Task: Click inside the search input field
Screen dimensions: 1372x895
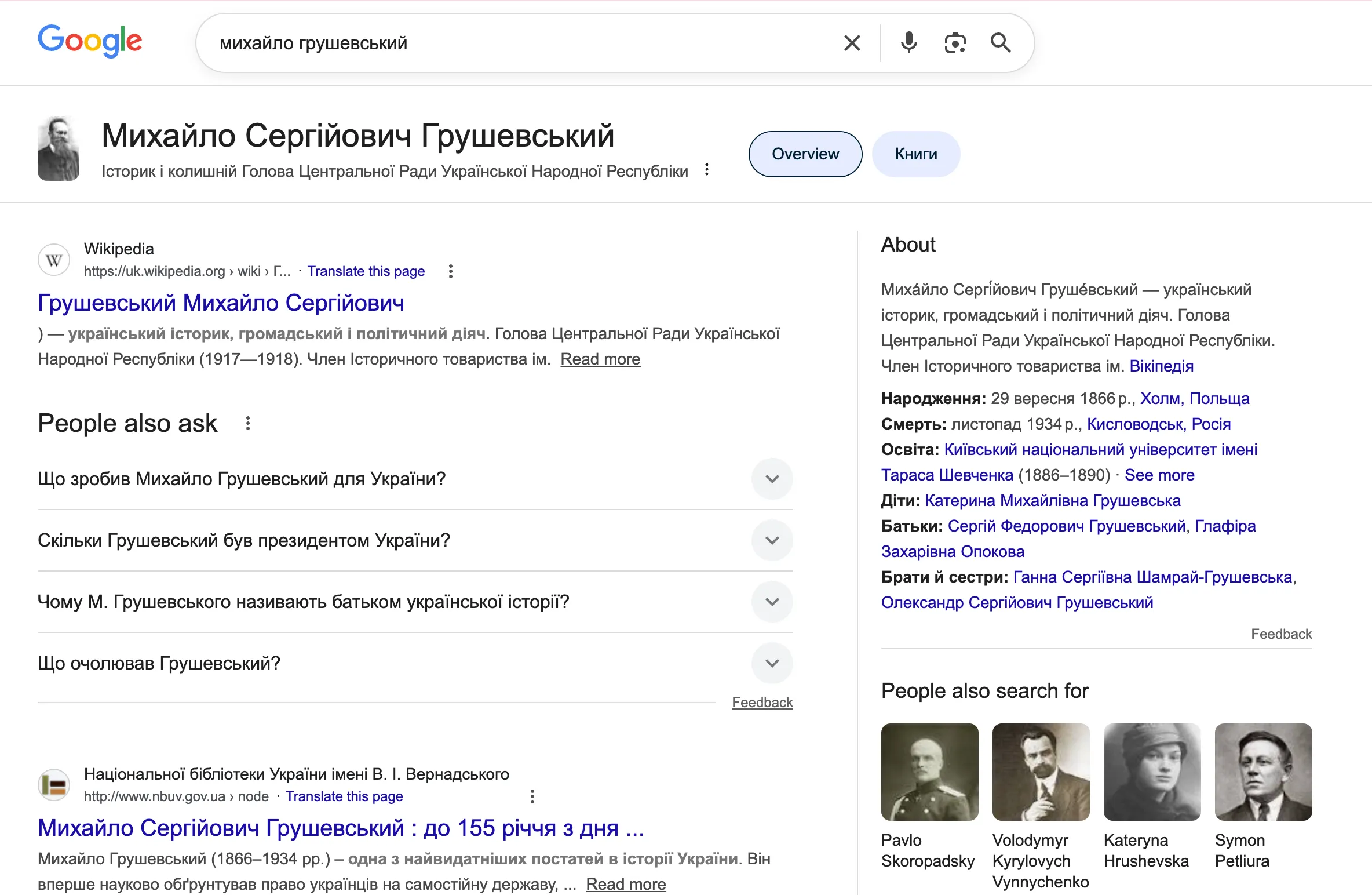Action: [x=521, y=42]
